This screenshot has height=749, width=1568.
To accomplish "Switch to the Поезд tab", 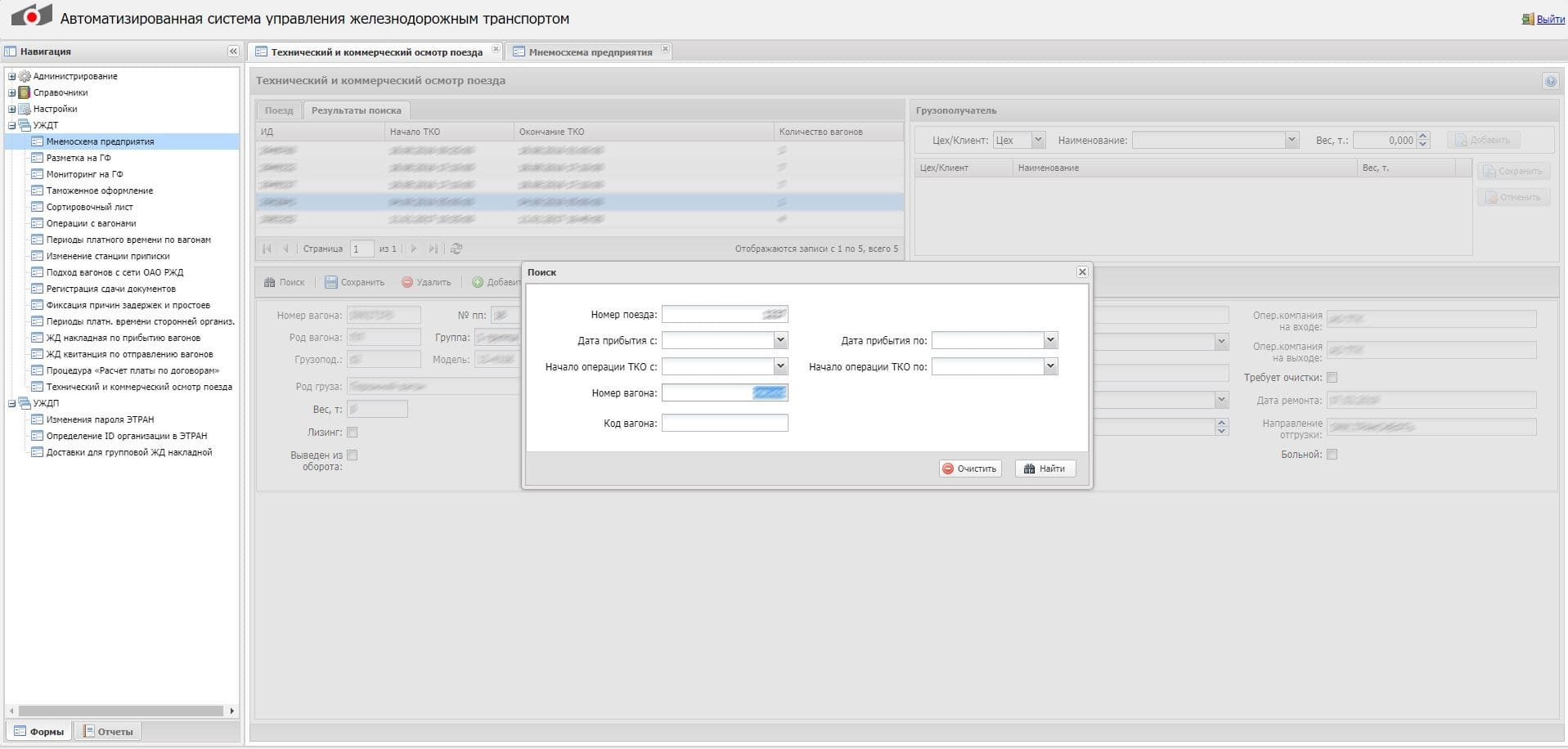I will click(278, 110).
